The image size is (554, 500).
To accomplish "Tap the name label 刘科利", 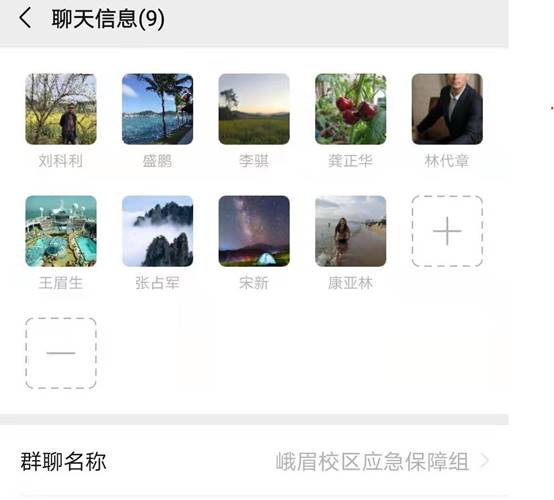I will tap(61, 161).
